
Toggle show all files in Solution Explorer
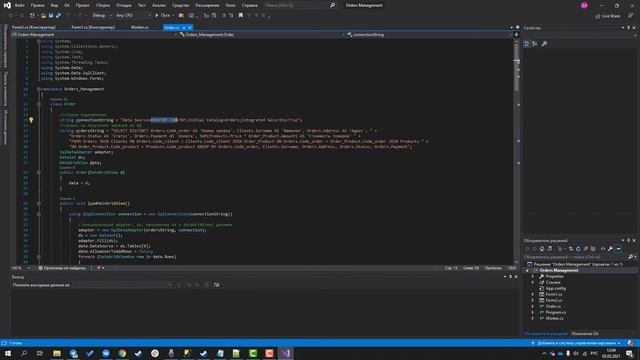pos(593,249)
